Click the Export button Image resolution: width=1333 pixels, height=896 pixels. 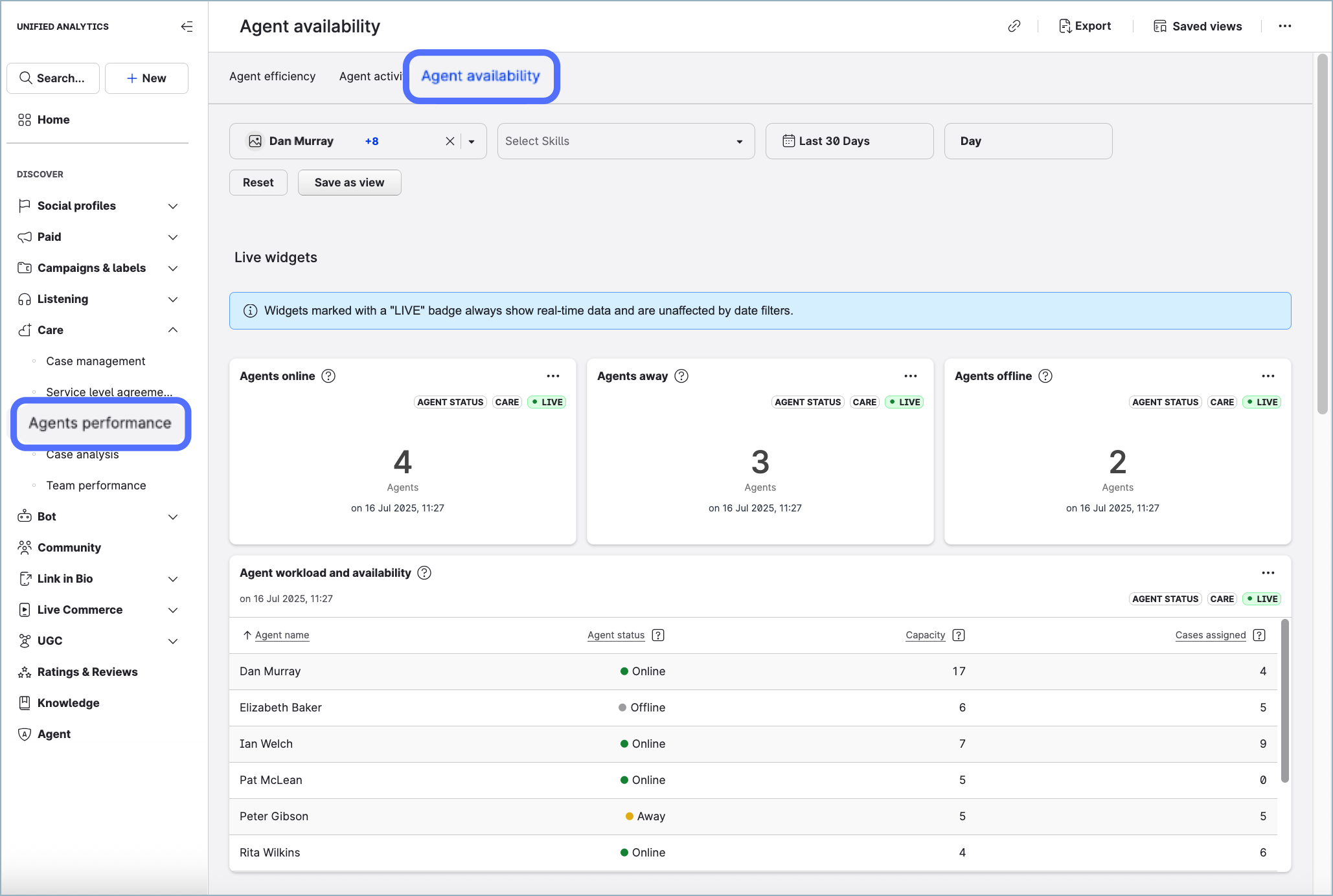1085,26
